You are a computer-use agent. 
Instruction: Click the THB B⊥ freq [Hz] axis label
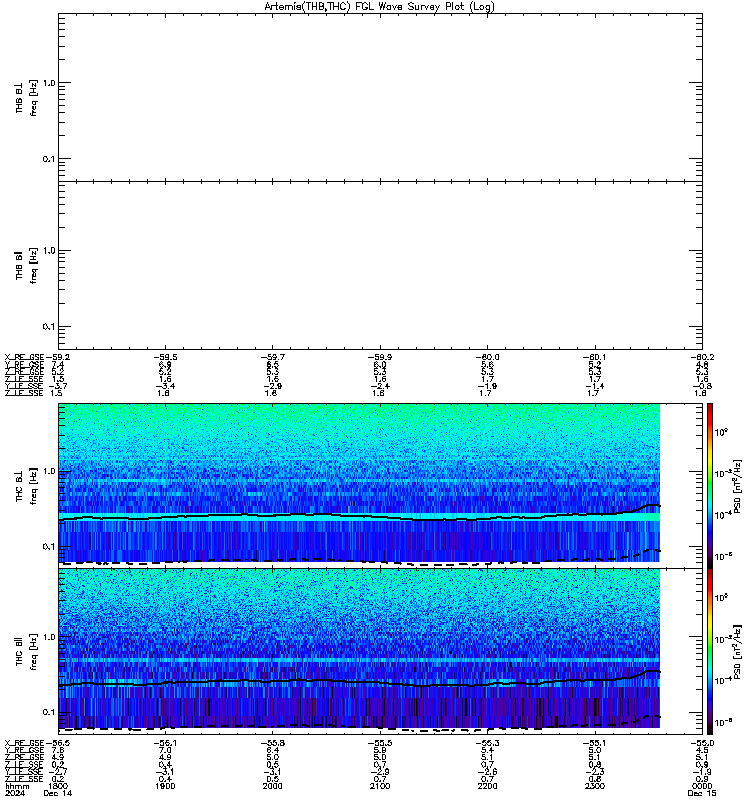coord(26,98)
